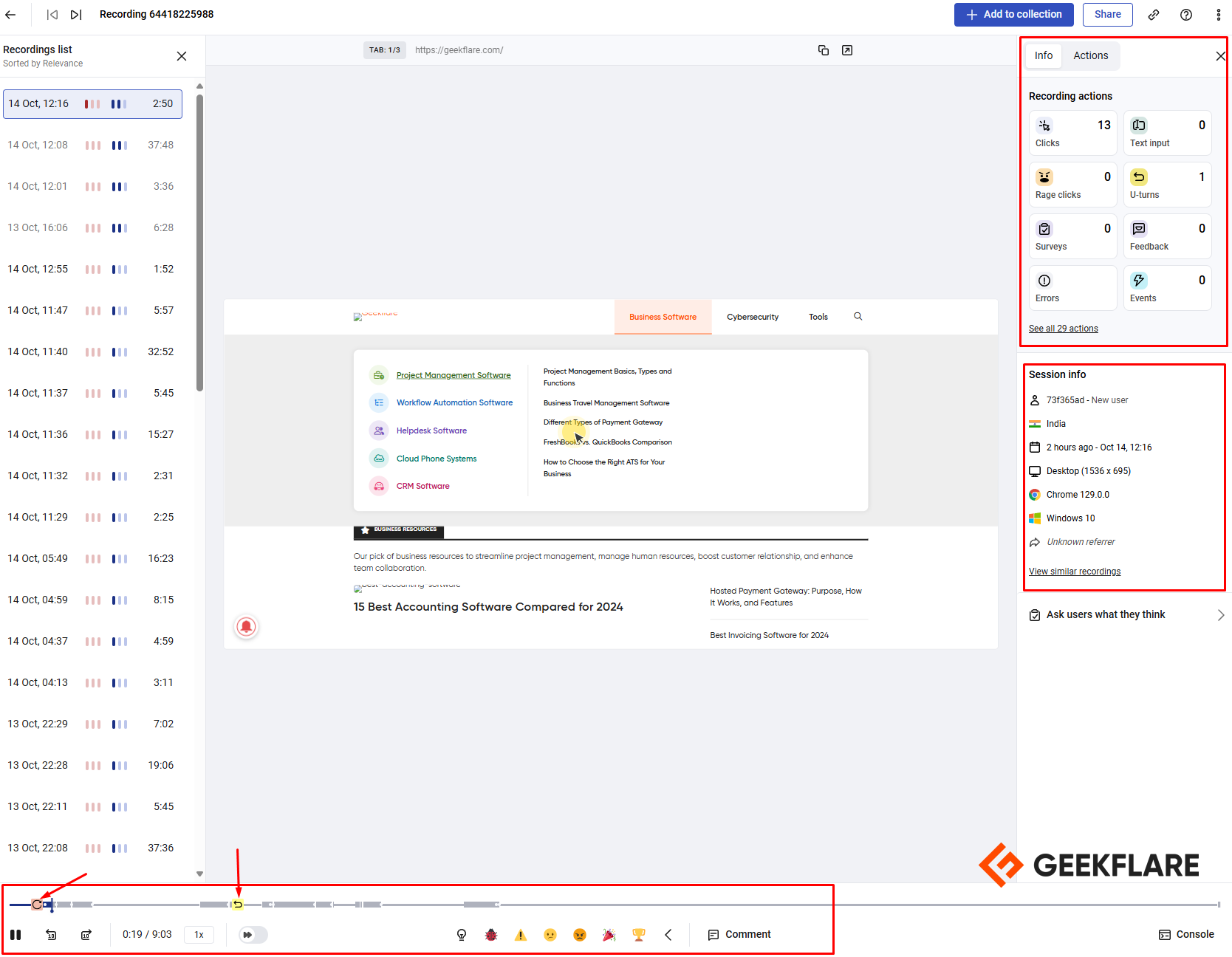
Task: Click Business Software tab in recorded page
Action: coord(663,317)
